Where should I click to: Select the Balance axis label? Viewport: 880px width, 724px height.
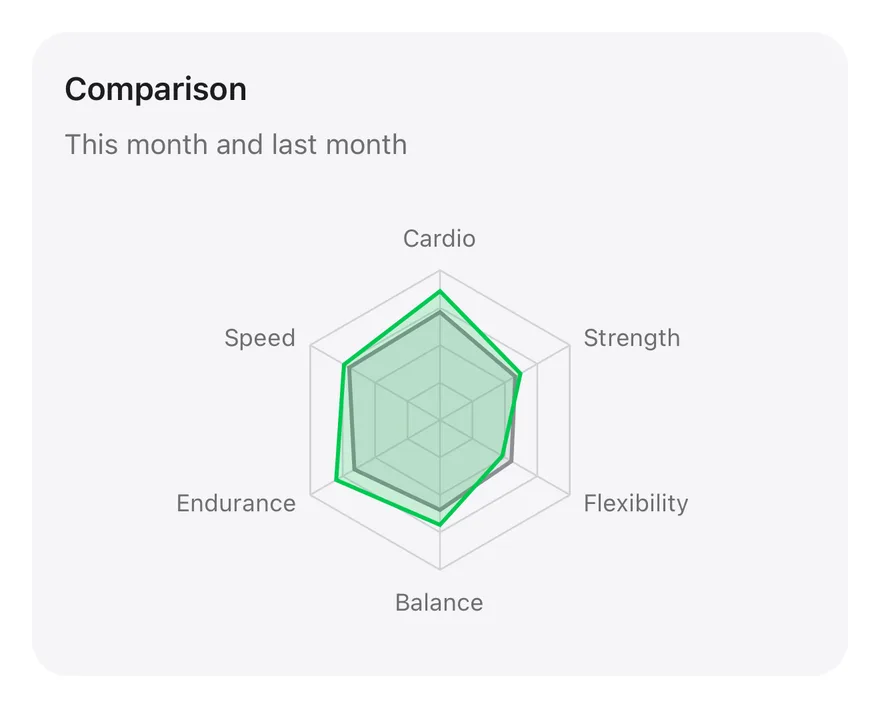point(439,602)
